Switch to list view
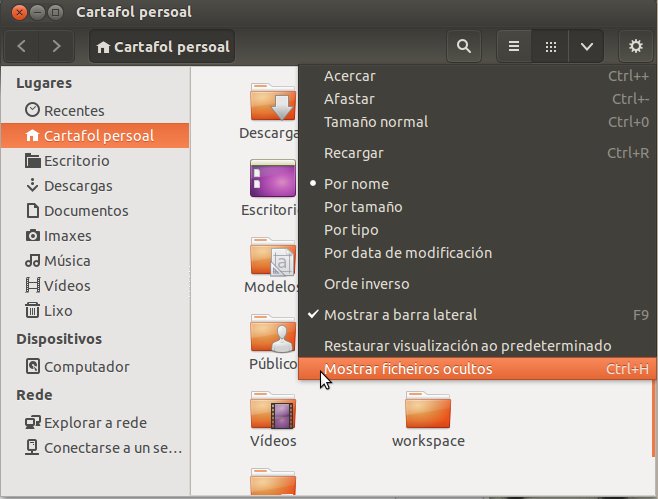658x499 pixels. pyautogui.click(x=514, y=46)
